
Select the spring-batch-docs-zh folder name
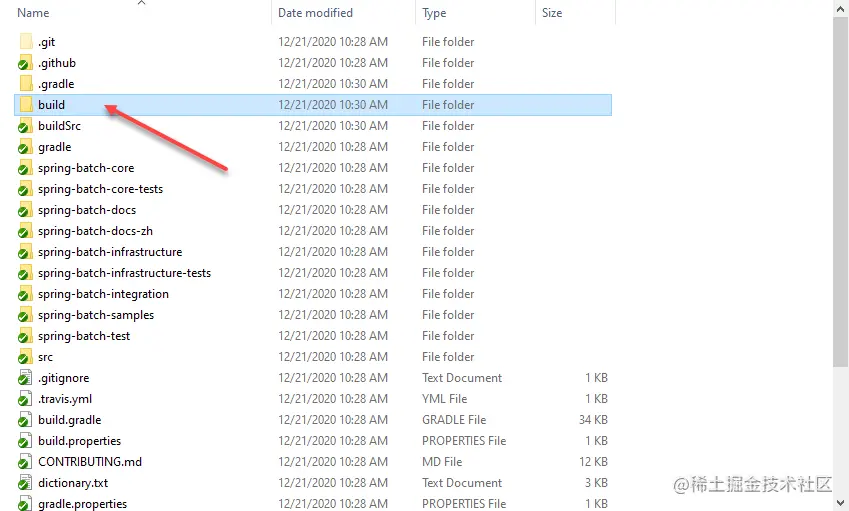click(95, 231)
